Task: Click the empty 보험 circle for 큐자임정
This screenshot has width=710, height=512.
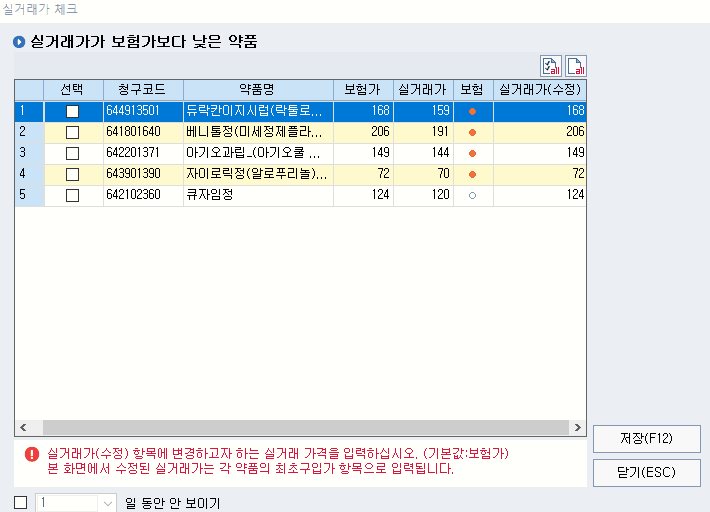Action: (x=472, y=195)
